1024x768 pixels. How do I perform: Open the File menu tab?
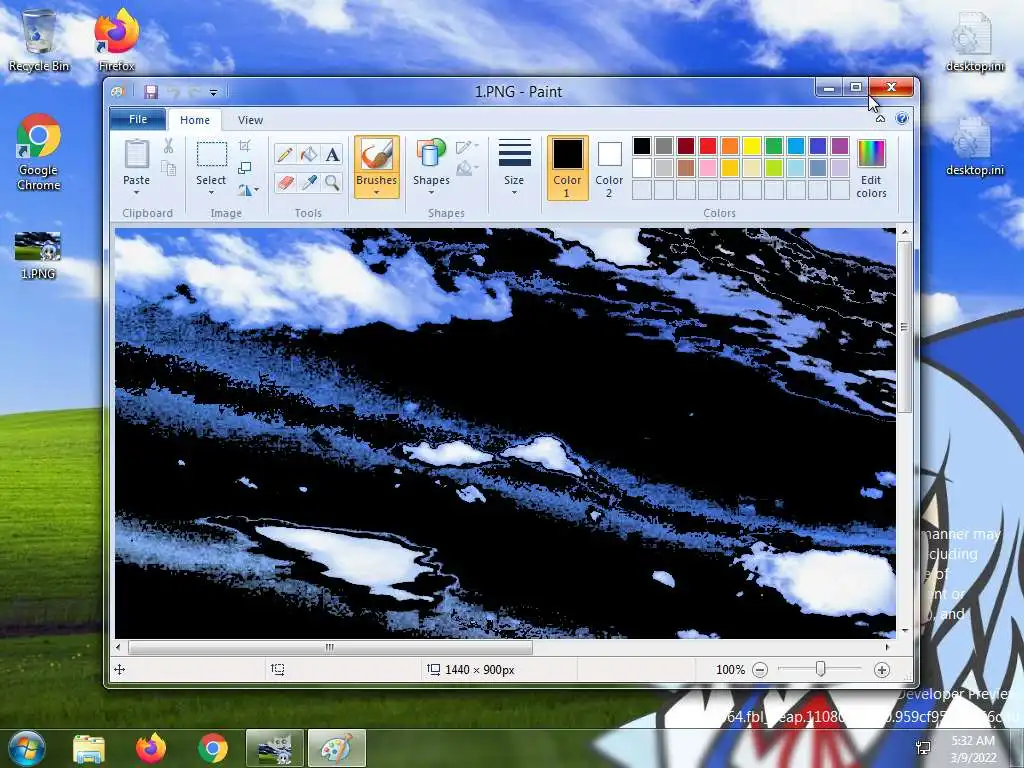138,119
